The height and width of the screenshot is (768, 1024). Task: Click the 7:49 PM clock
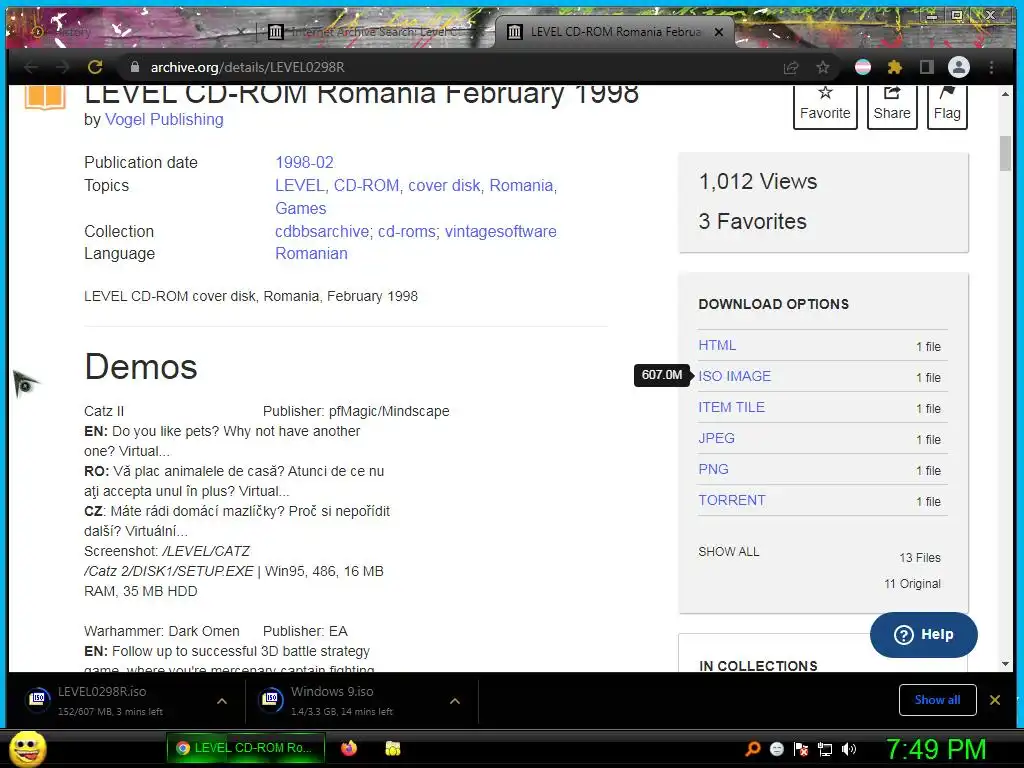936,749
